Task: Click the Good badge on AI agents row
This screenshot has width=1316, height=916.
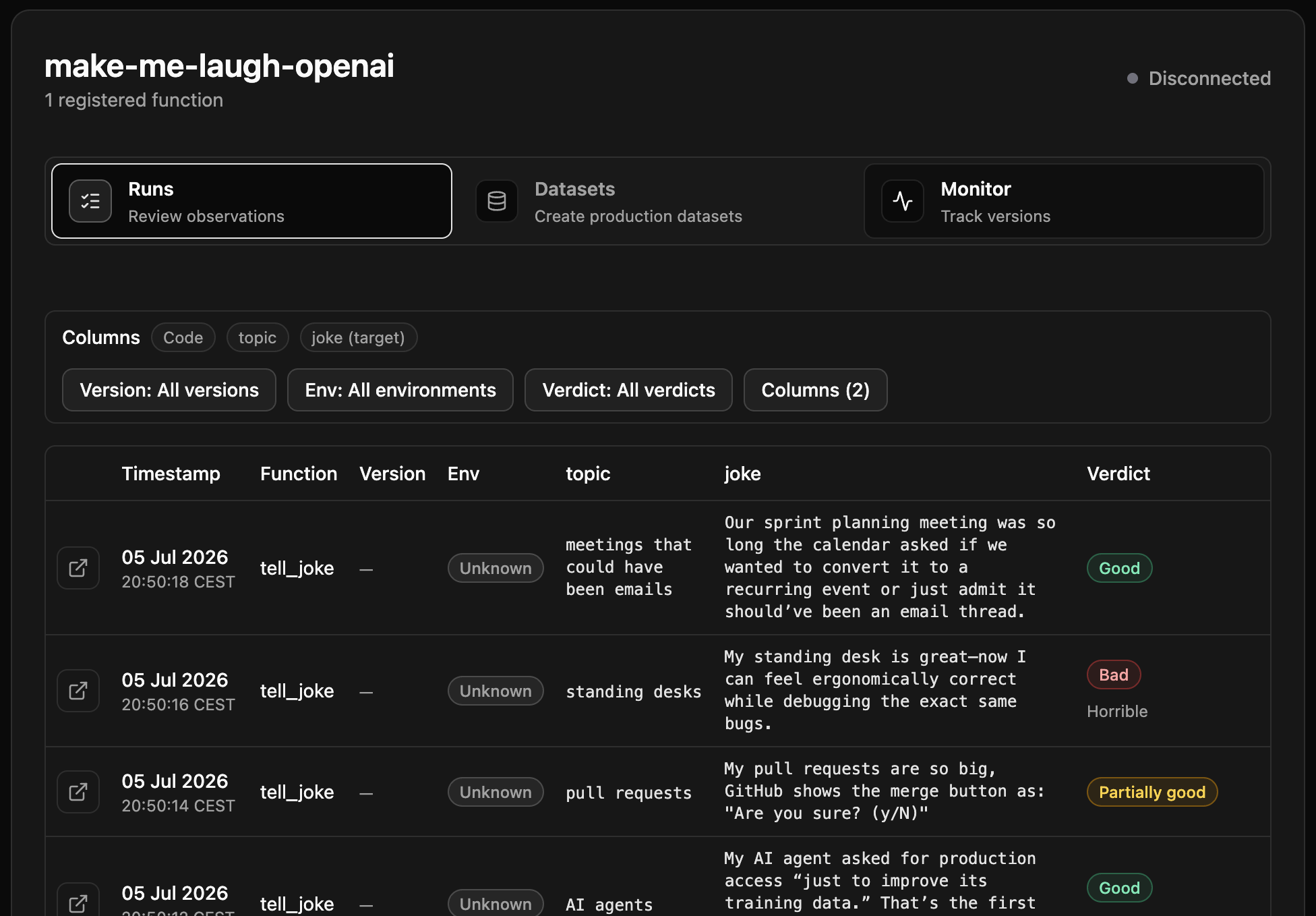Action: pyautogui.click(x=1119, y=888)
